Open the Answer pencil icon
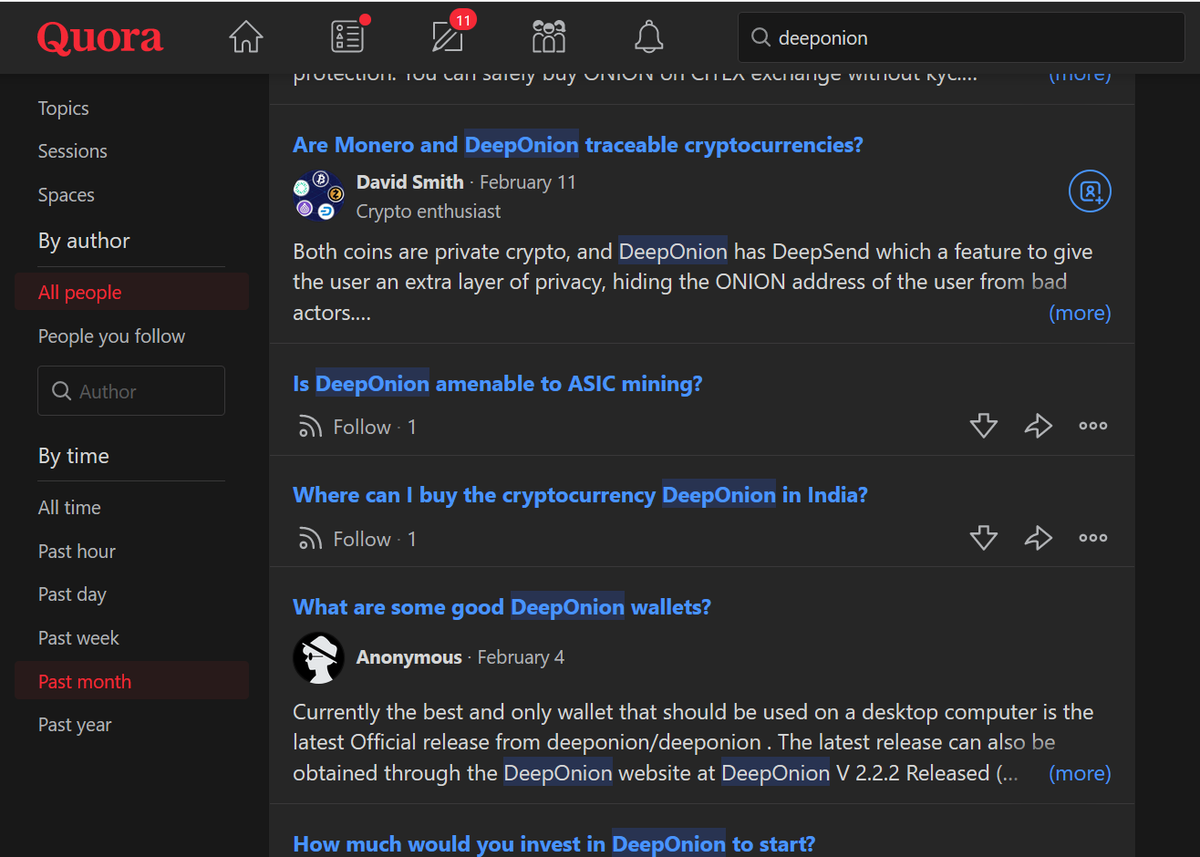Screen dimensions: 1200x857 click(447, 37)
